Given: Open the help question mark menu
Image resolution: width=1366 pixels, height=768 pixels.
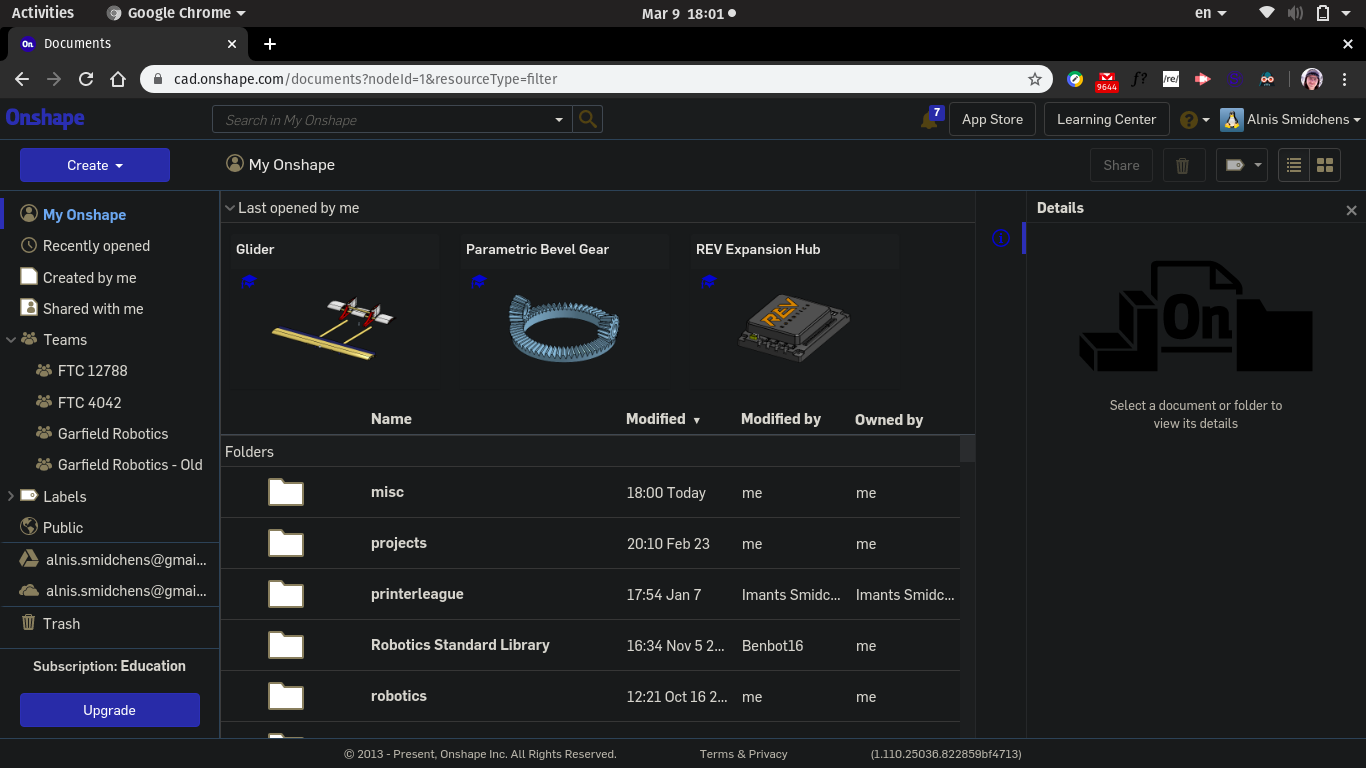Looking at the screenshot, I should click(1189, 120).
